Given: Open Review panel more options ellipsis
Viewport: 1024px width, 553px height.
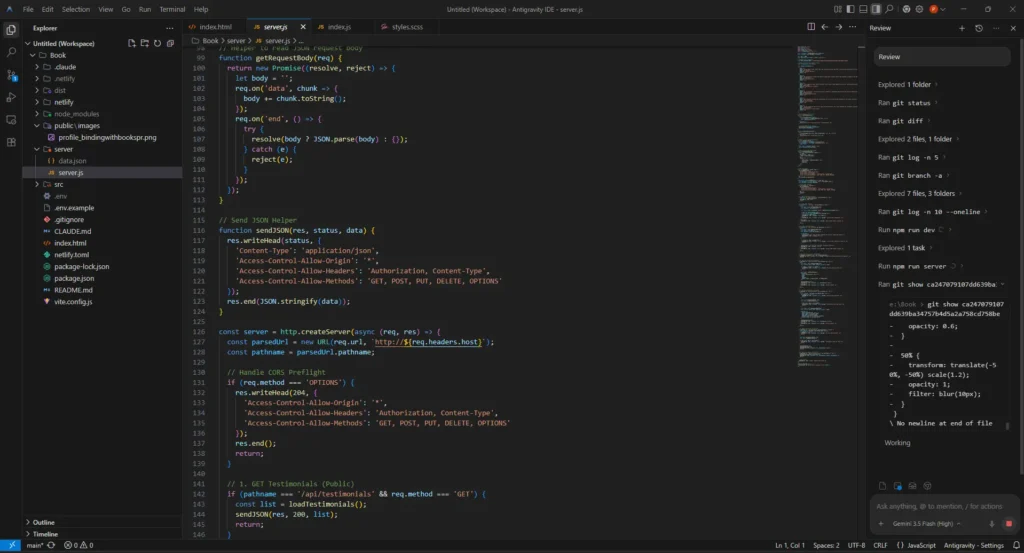Looking at the screenshot, I should (996, 28).
